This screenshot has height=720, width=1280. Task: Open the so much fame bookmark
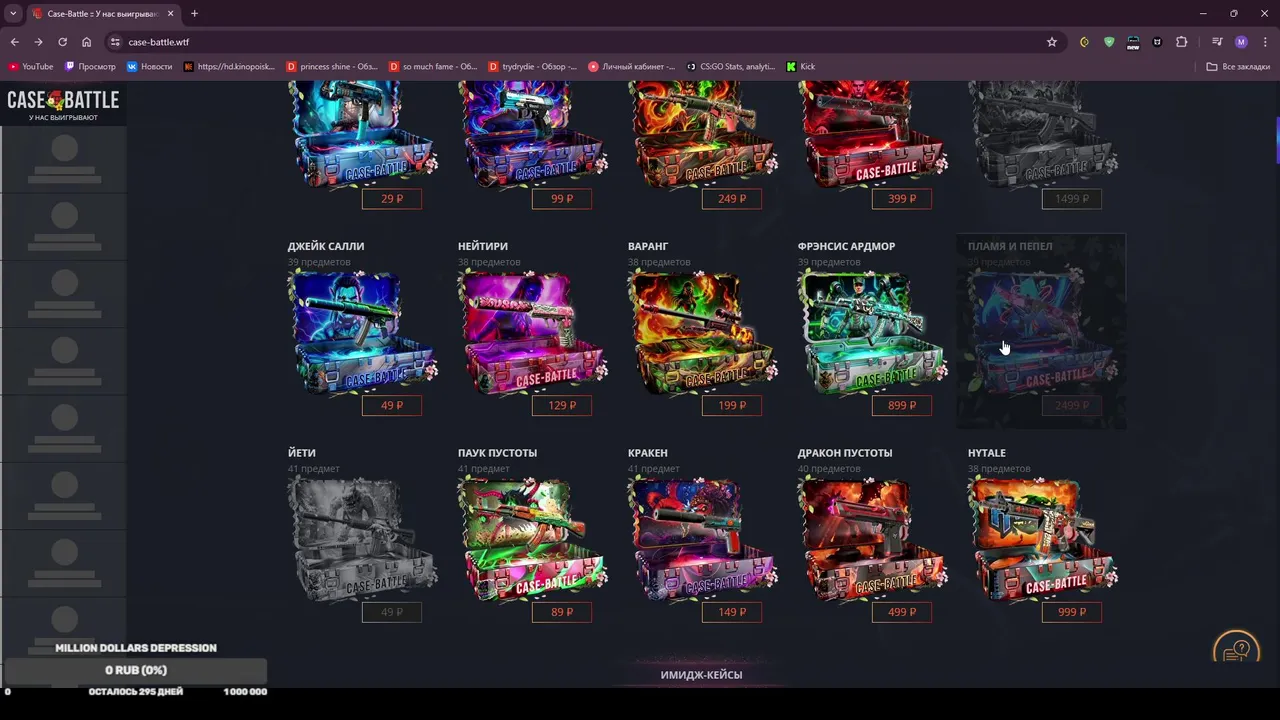click(433, 66)
